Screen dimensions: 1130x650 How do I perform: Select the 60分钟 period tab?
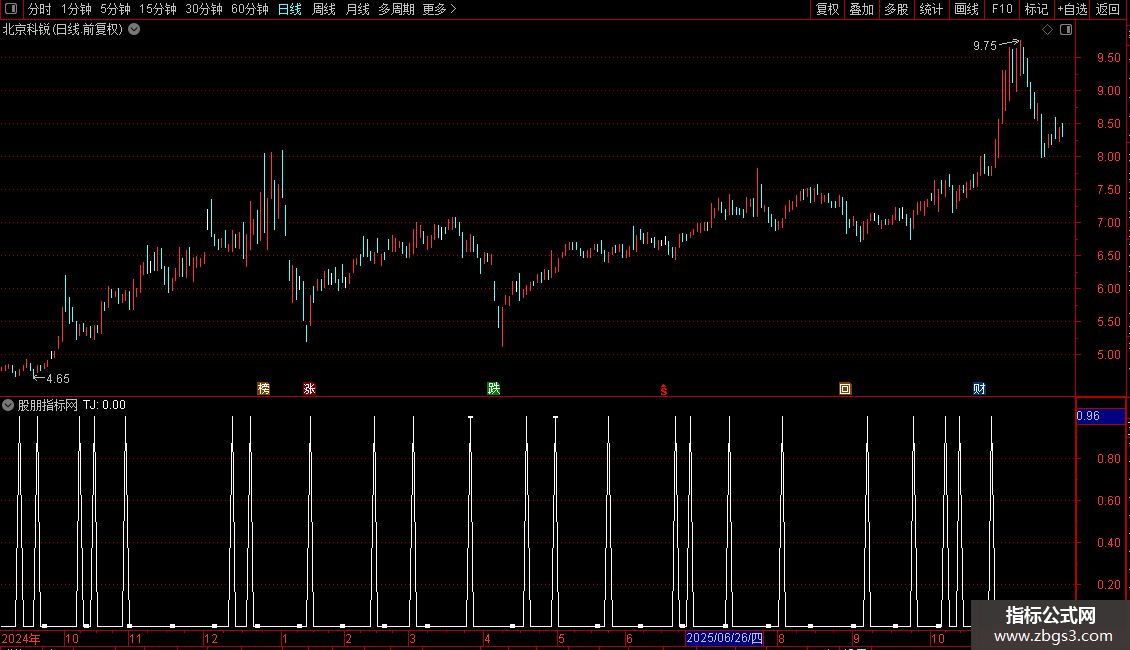click(x=249, y=9)
